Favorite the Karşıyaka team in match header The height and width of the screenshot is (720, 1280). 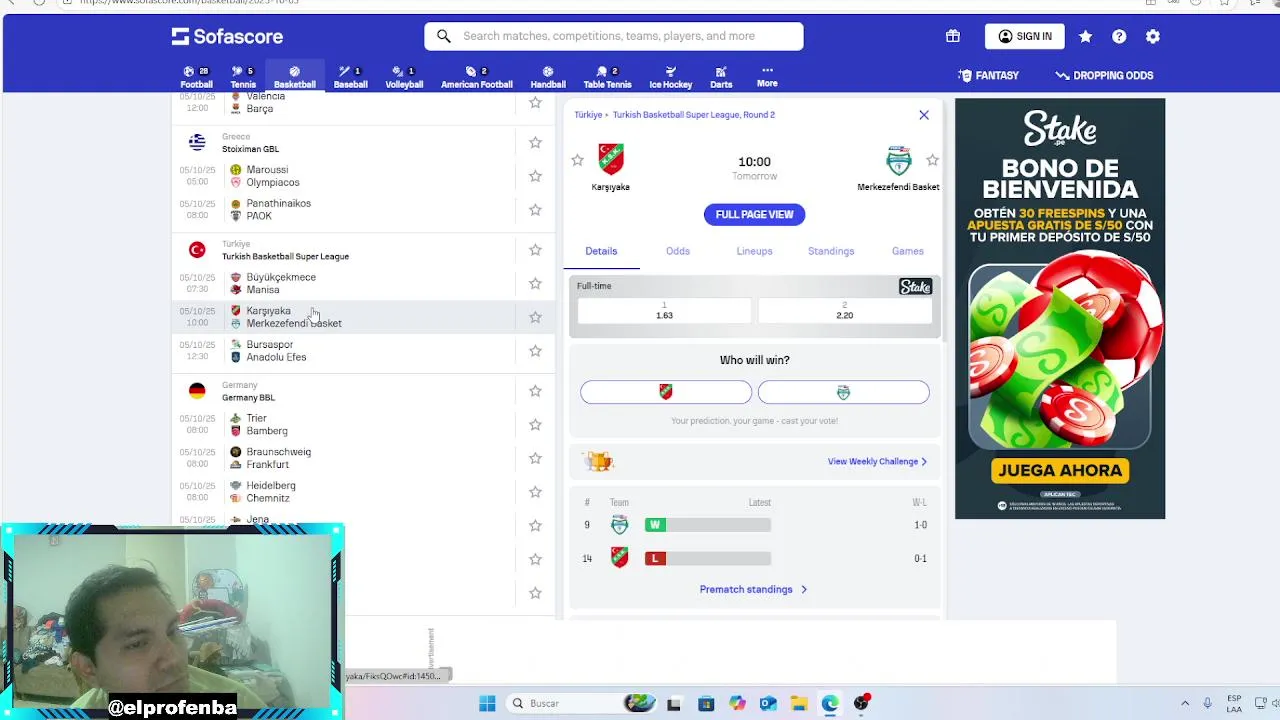(x=577, y=160)
